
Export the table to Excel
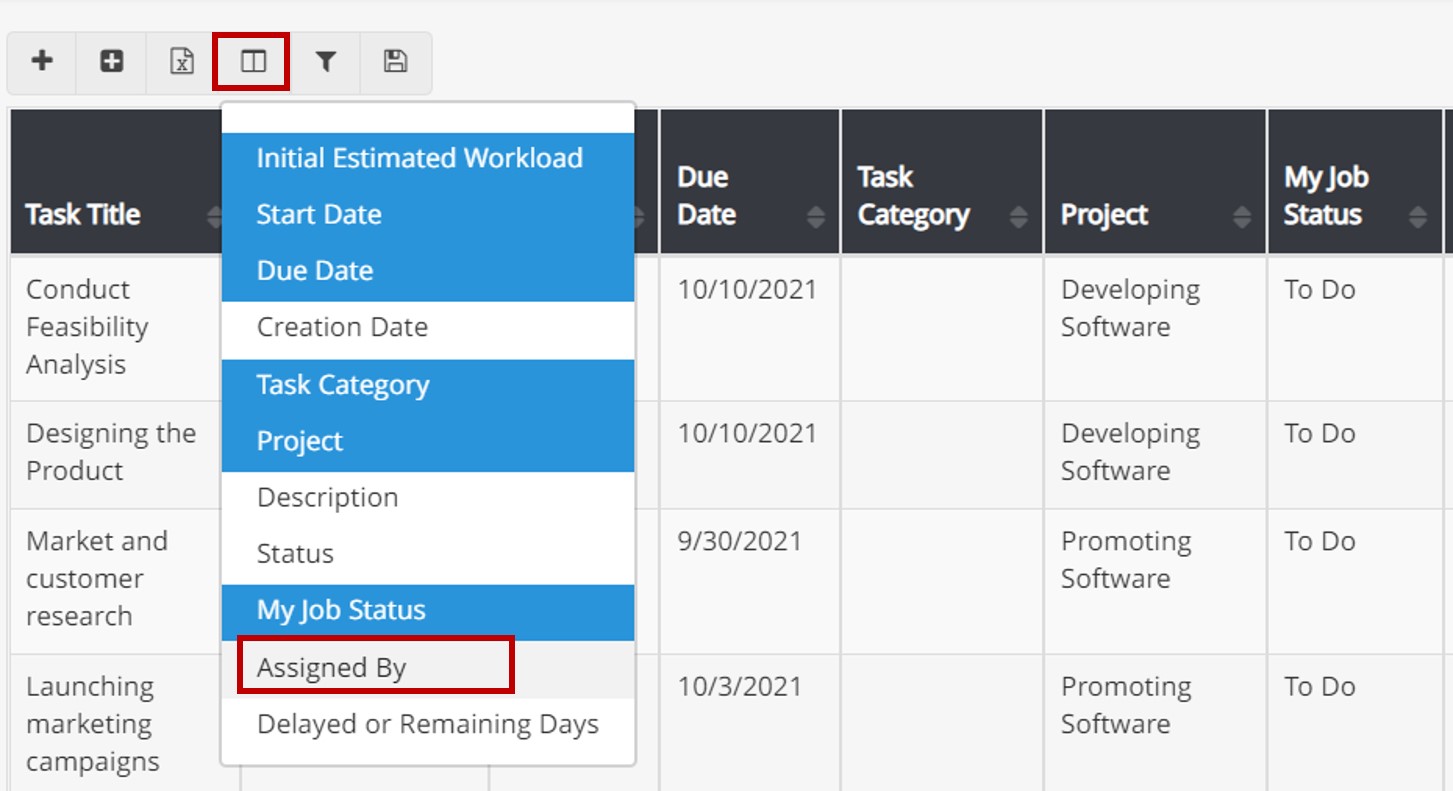click(x=181, y=61)
